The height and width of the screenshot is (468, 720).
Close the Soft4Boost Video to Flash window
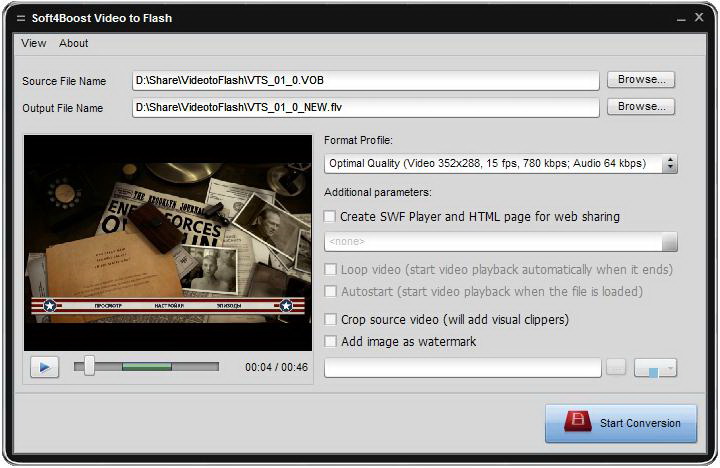click(699, 17)
